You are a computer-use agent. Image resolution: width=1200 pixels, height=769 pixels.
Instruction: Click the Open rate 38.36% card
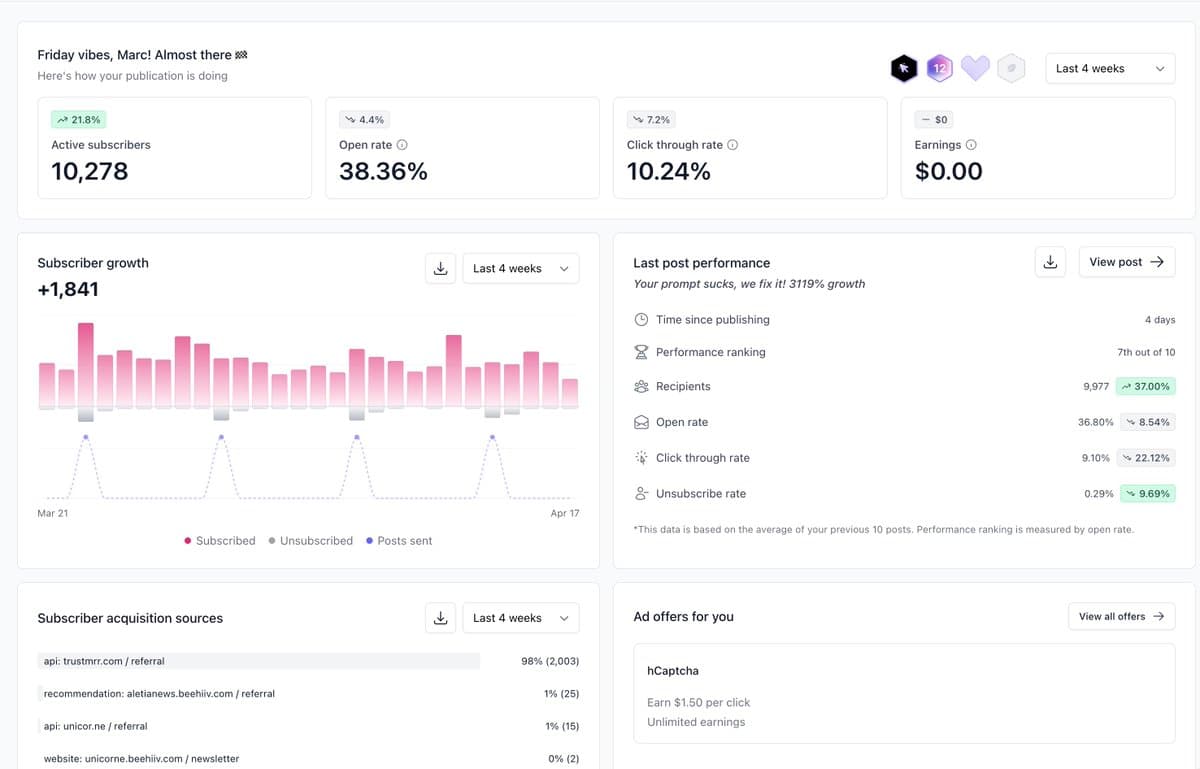point(463,148)
